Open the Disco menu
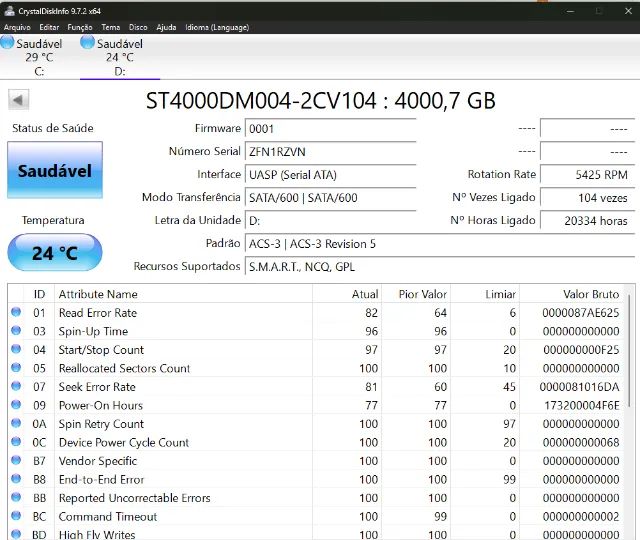Viewport: 640px width, 540px height. coord(138,27)
